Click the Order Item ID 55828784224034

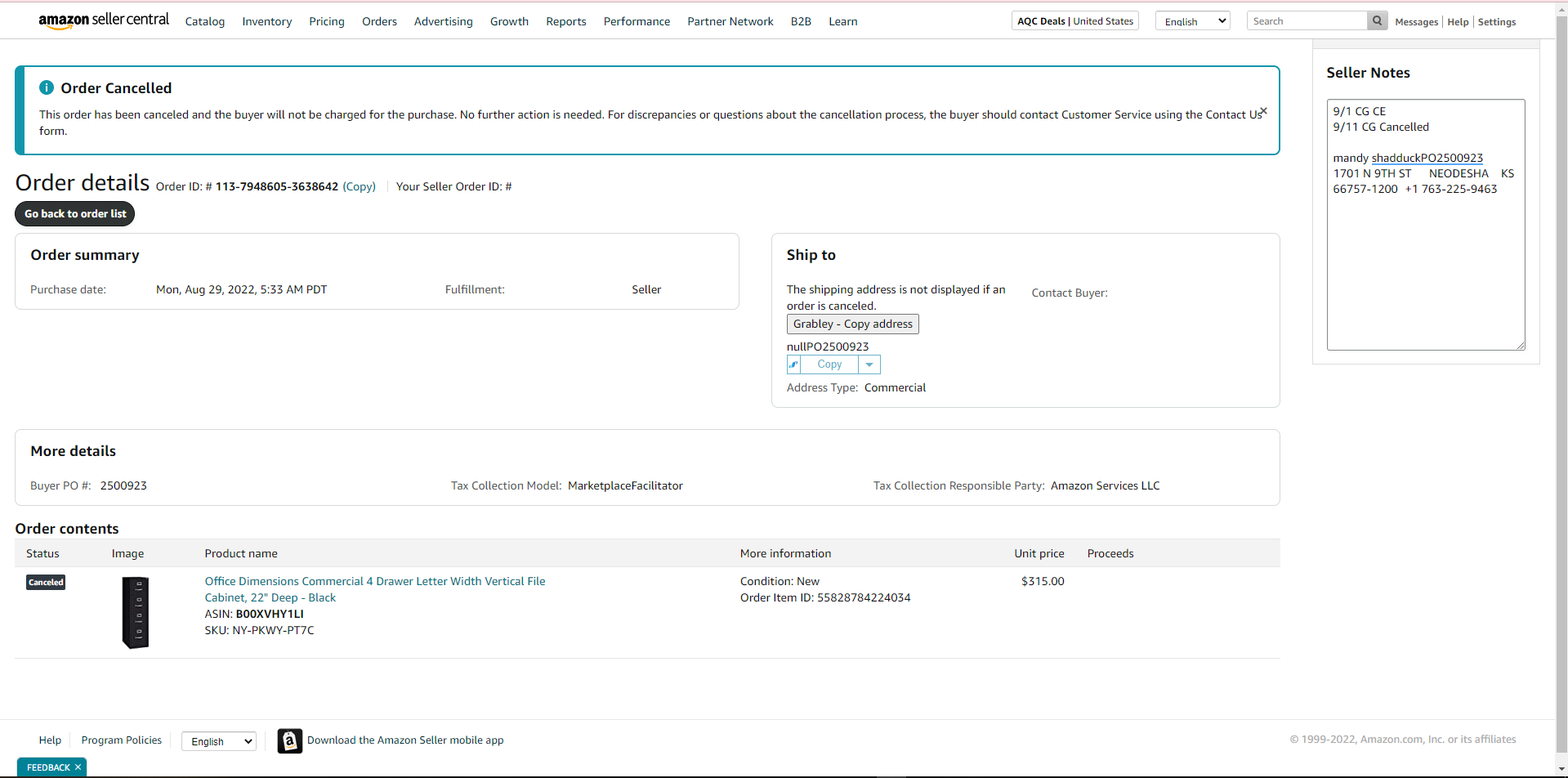(864, 597)
